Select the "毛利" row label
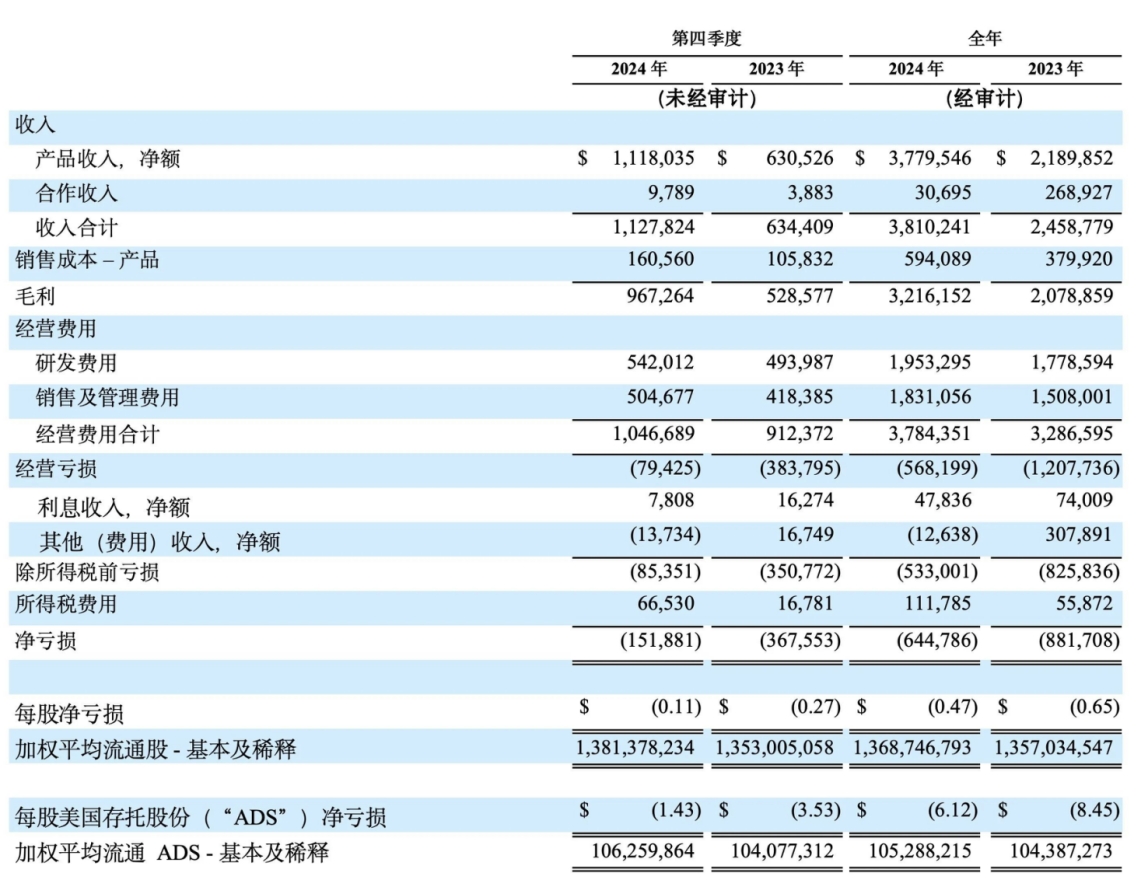1137x892 pixels. pos(35,297)
